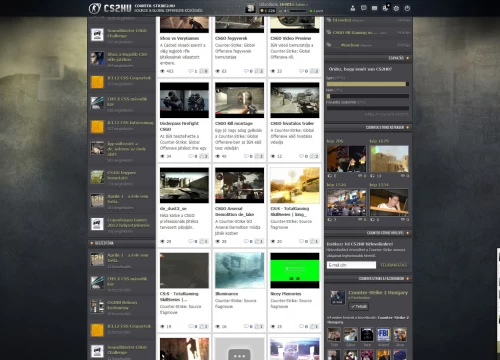This screenshot has height=360, width=500.
Task: Click the orange icon beside poll header
Action: [x=407, y=58]
